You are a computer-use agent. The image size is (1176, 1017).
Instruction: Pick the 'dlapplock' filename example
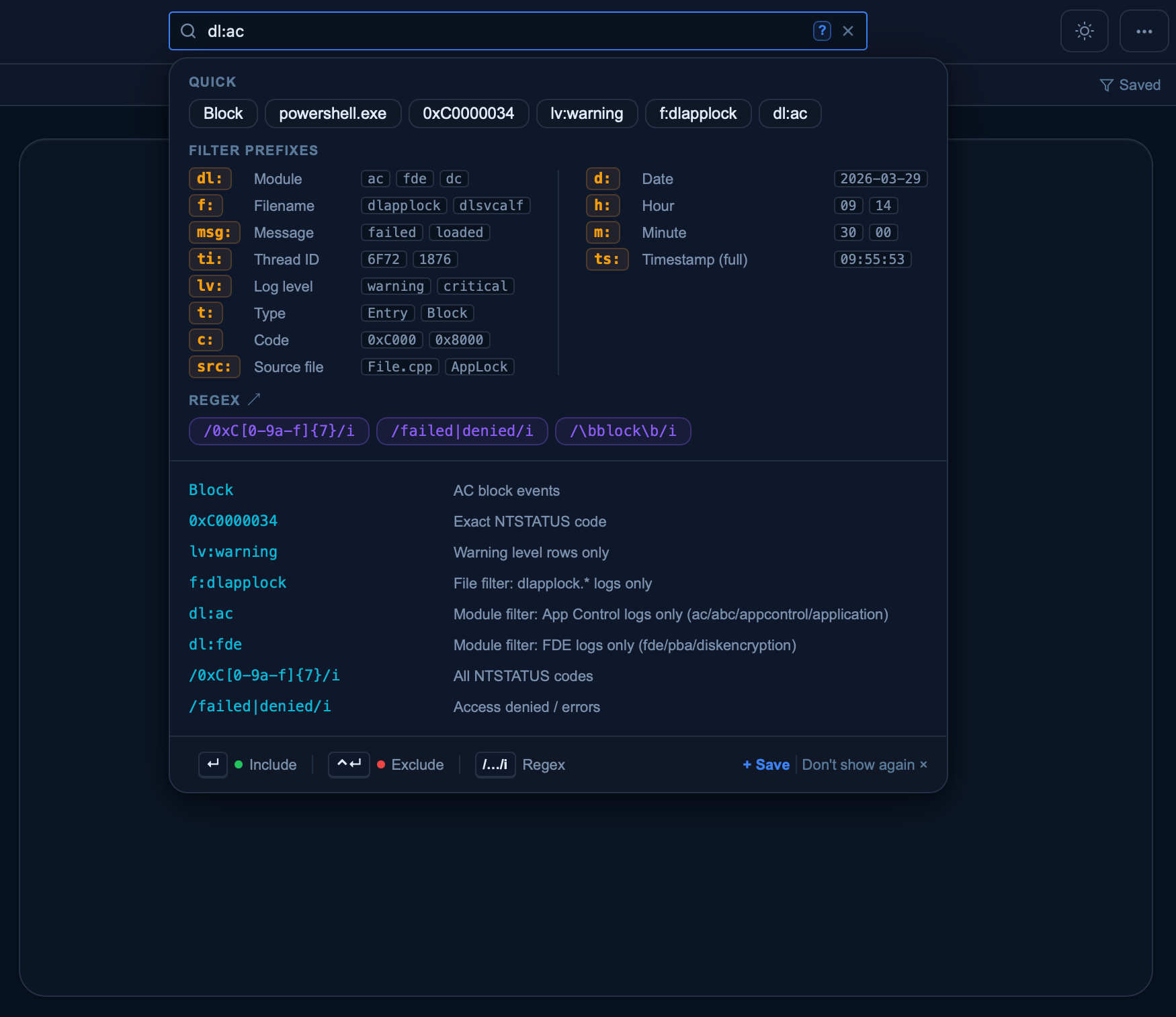point(404,206)
